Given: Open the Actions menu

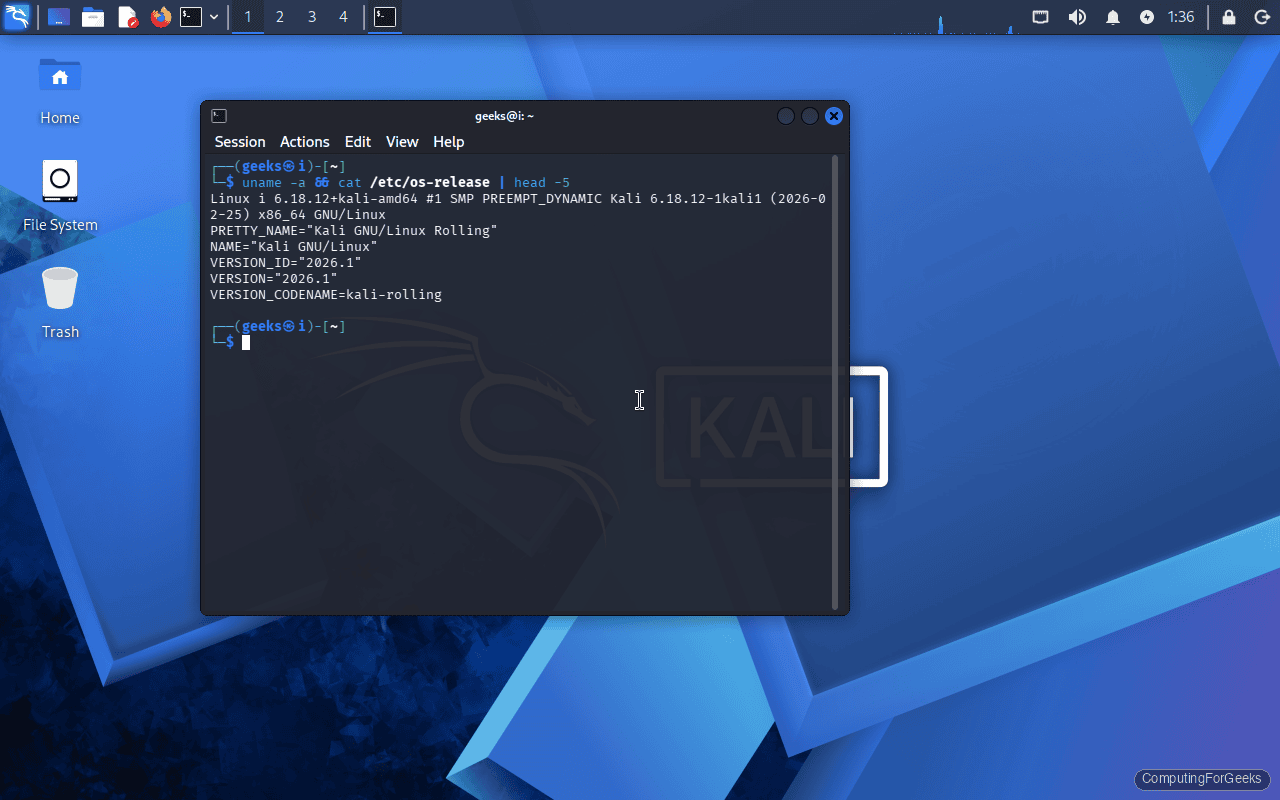Looking at the screenshot, I should tap(304, 141).
